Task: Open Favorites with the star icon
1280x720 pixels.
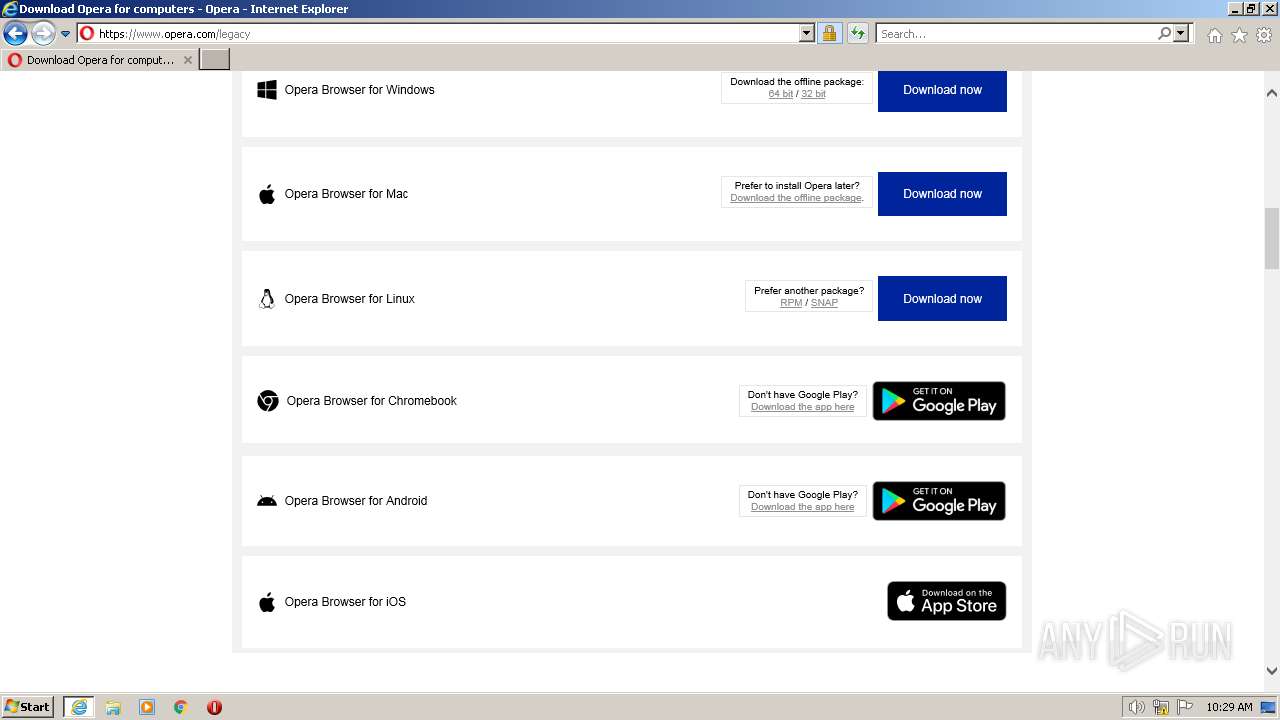Action: [x=1239, y=35]
